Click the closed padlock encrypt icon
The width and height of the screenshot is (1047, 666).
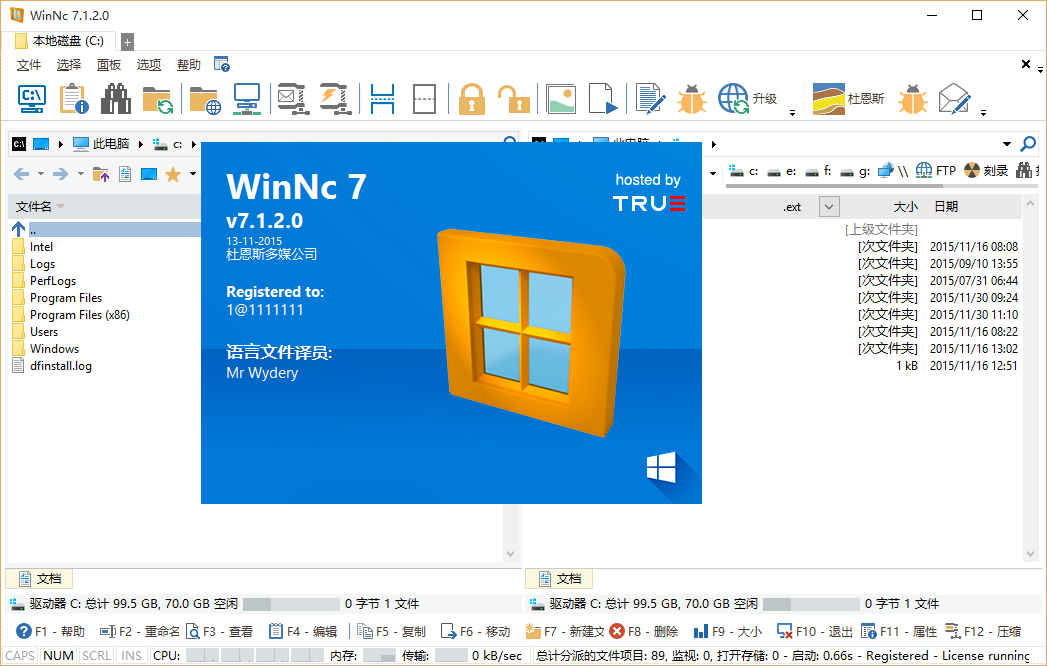pyautogui.click(x=471, y=99)
